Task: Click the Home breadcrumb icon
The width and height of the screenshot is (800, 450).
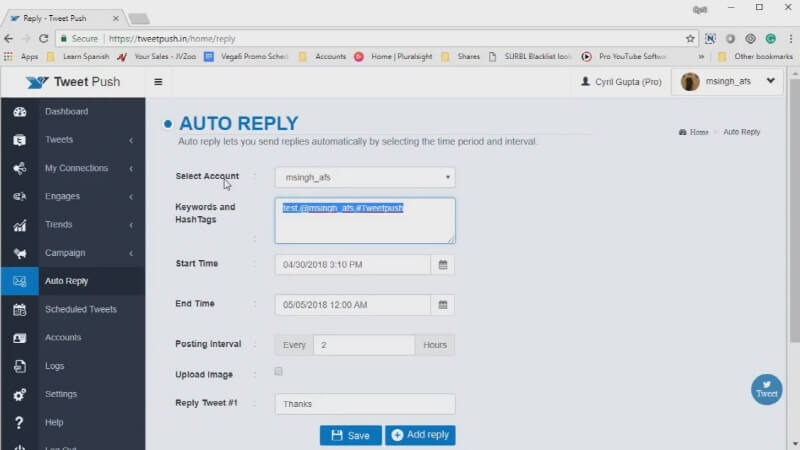Action: pos(683,132)
